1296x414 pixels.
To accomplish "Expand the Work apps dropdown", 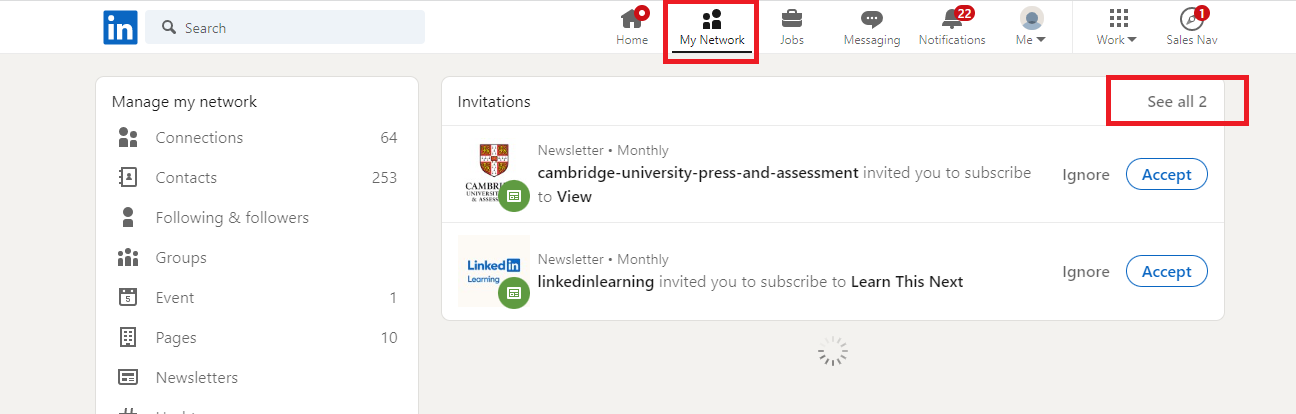I will pos(1117,27).
